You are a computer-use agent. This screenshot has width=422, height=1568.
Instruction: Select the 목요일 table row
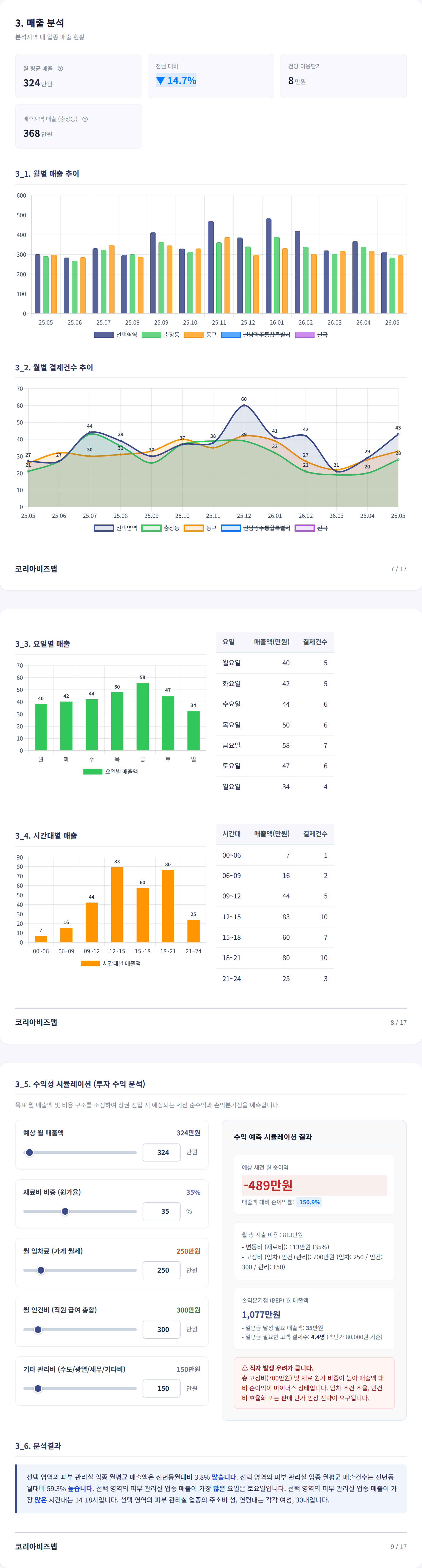[x=275, y=725]
